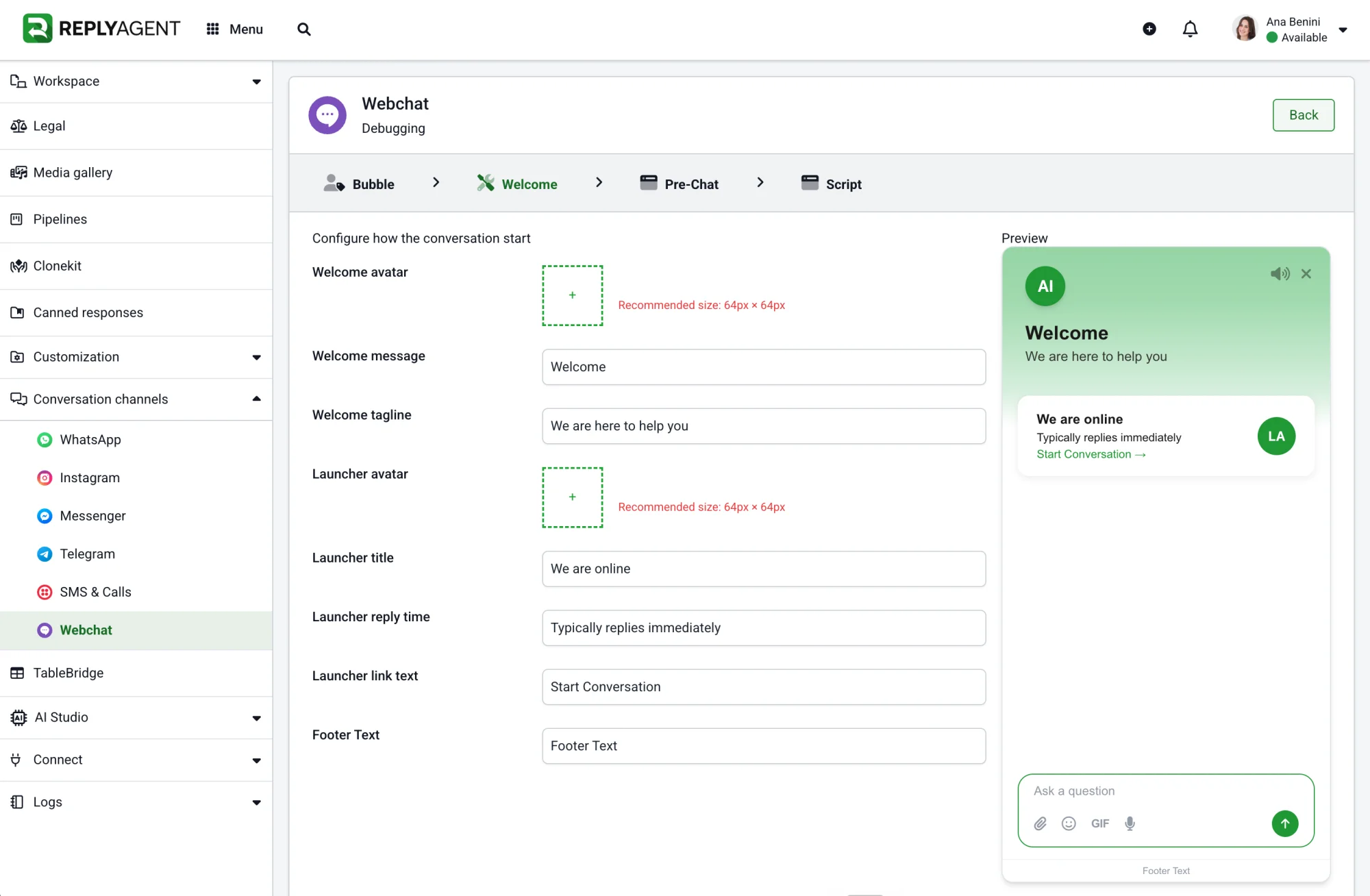Click the Connect plug icon

coord(16,760)
